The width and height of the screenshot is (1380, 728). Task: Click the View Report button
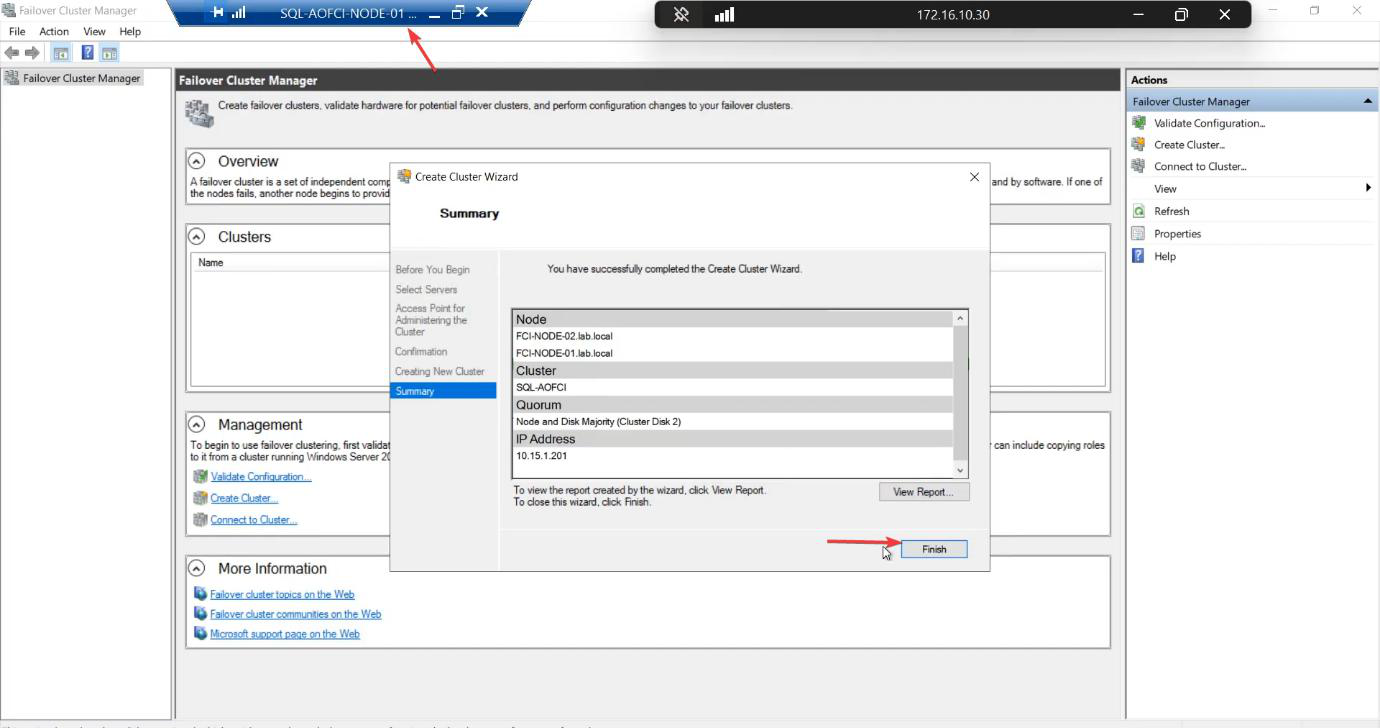click(924, 492)
